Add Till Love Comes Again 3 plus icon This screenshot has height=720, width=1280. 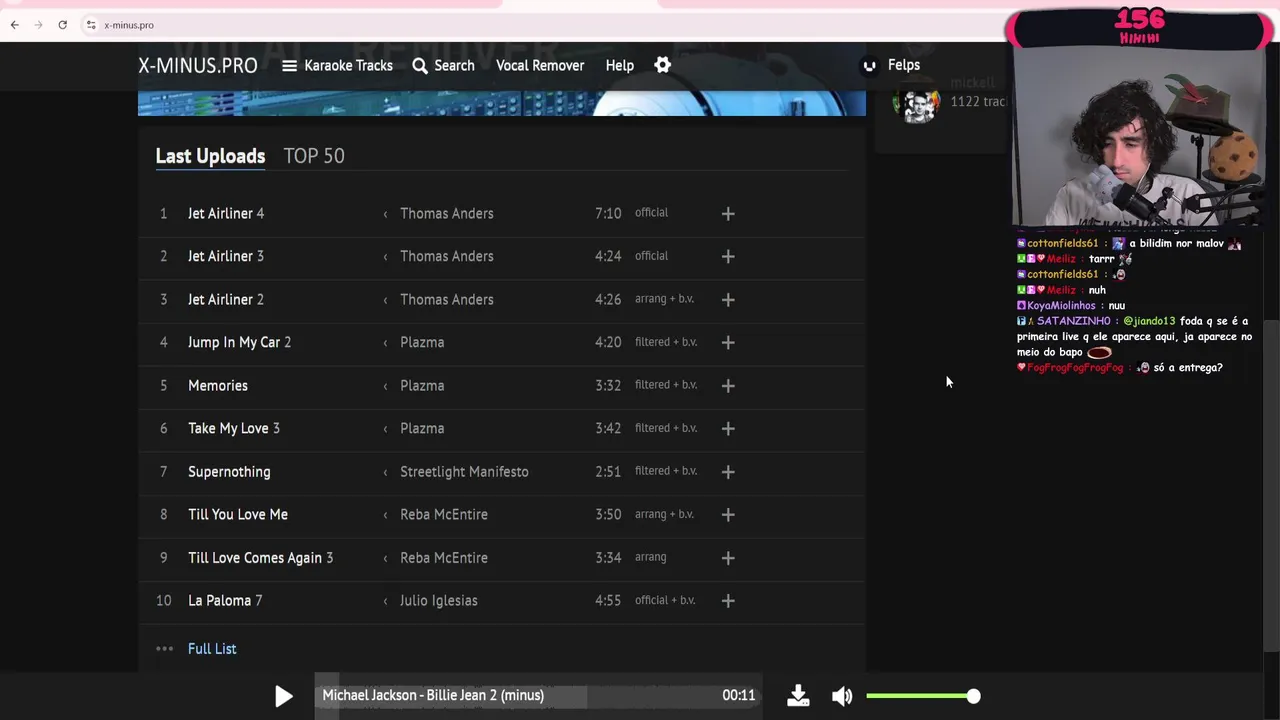coord(728,557)
